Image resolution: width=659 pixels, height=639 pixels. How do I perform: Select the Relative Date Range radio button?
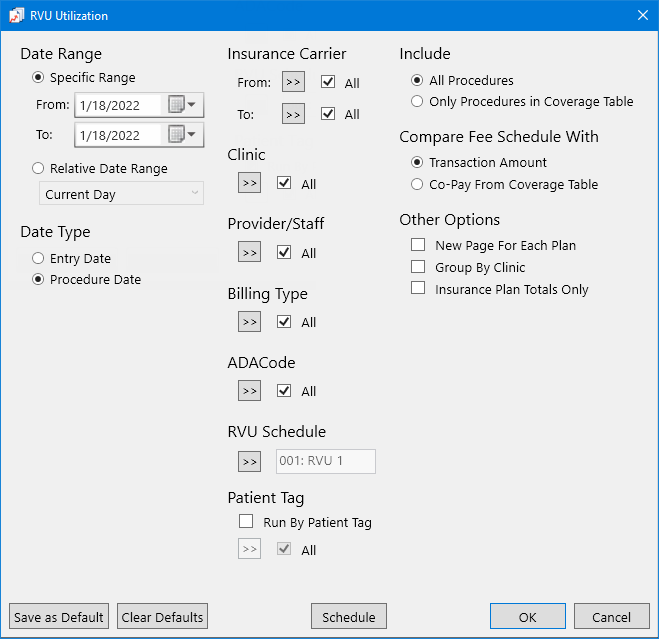click(39, 169)
